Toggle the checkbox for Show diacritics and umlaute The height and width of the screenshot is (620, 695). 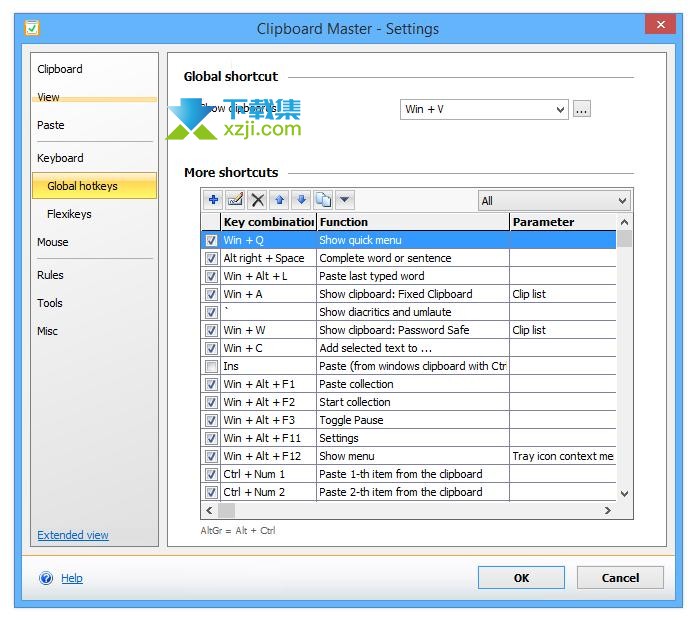point(211,312)
